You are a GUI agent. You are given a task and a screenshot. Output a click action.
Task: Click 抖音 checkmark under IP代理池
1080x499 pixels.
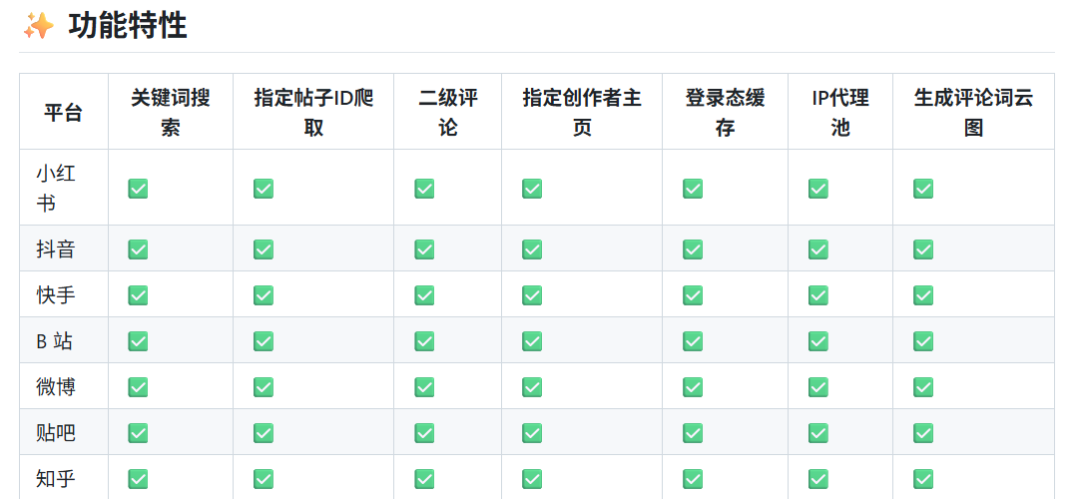818,249
